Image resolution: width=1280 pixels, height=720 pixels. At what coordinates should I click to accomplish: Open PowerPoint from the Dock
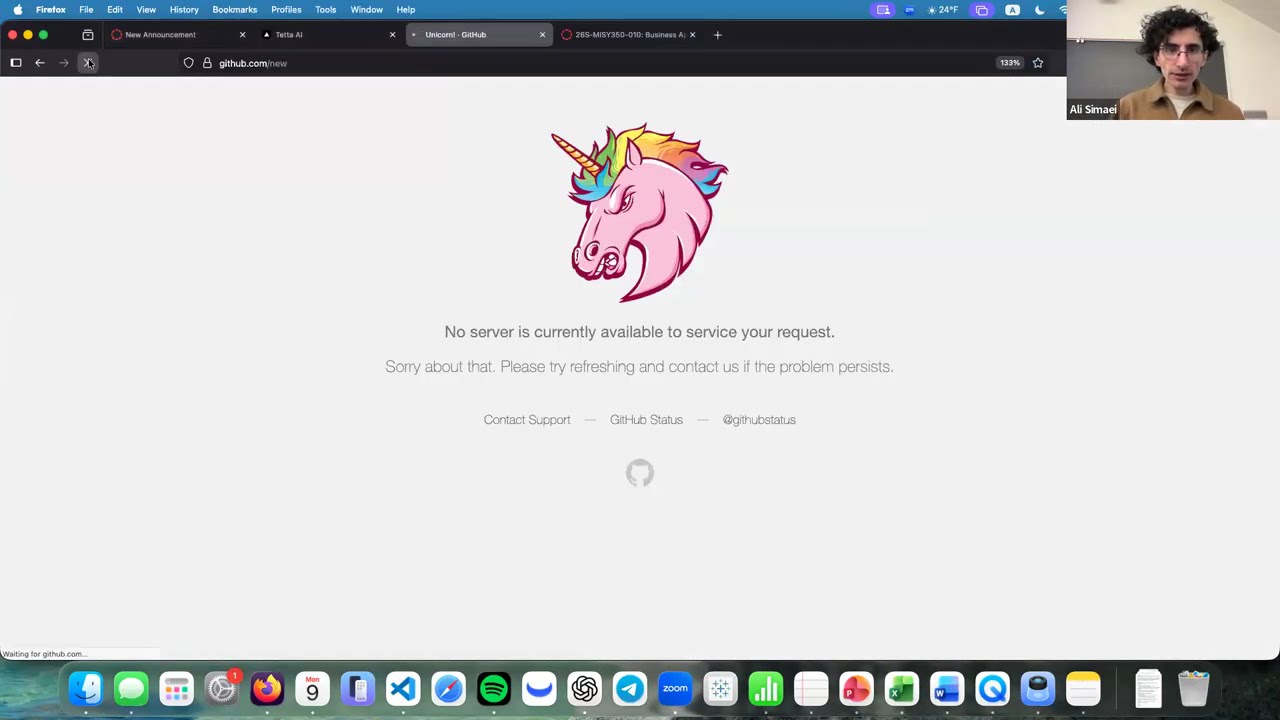856,689
